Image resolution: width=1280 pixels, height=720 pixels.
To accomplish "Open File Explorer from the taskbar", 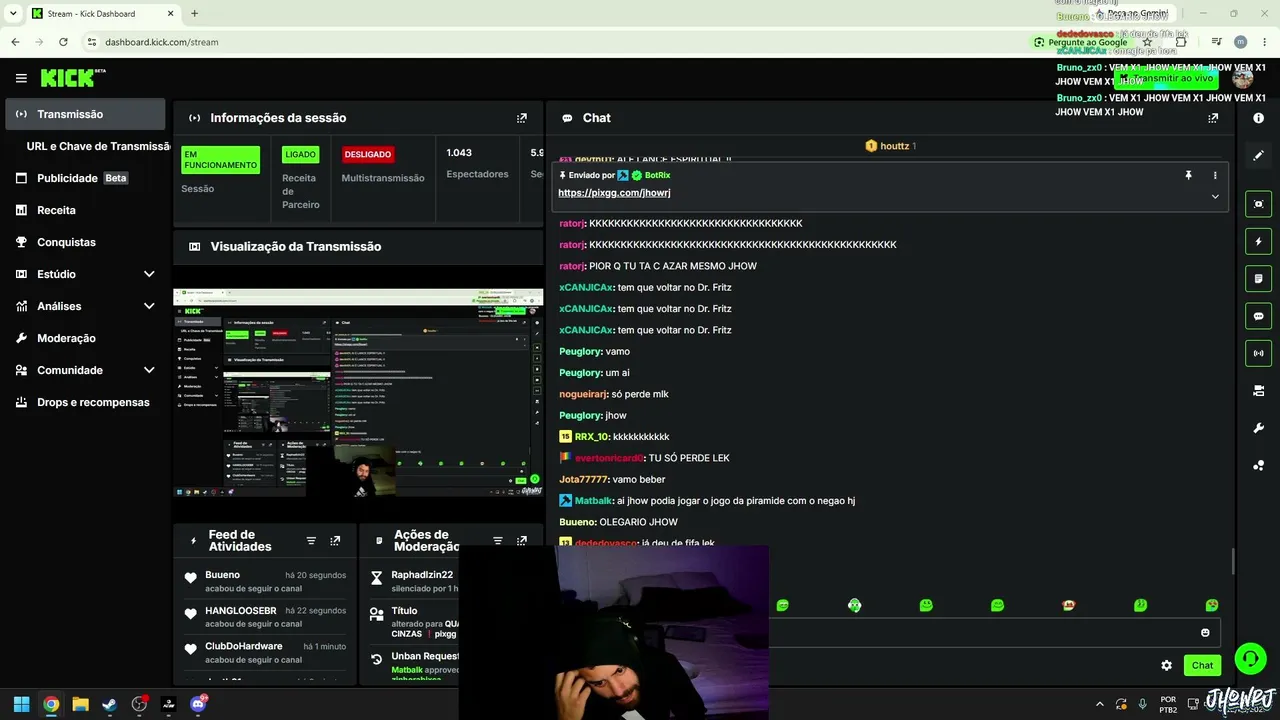I will click(80, 704).
